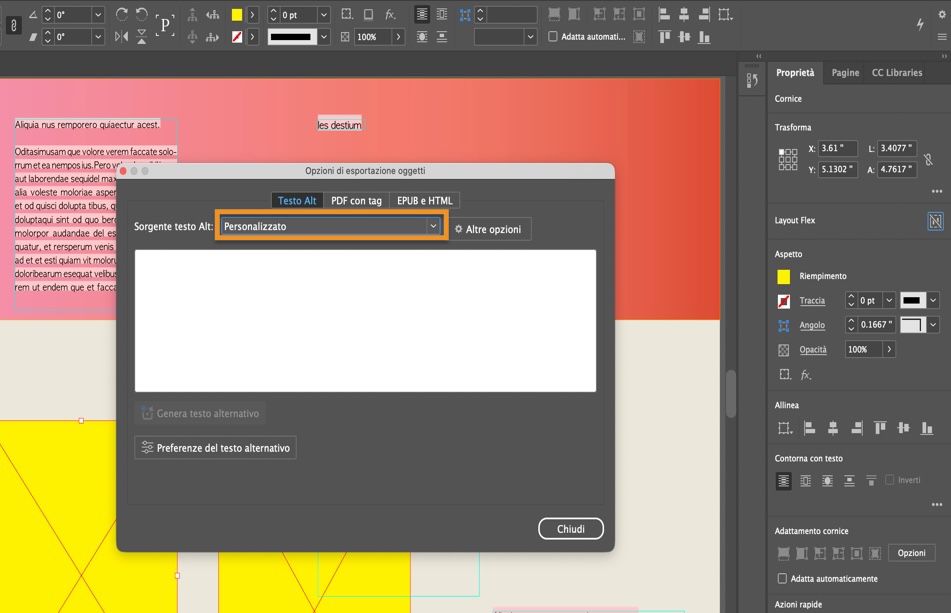Flip the object horizontally

click(x=121, y=37)
